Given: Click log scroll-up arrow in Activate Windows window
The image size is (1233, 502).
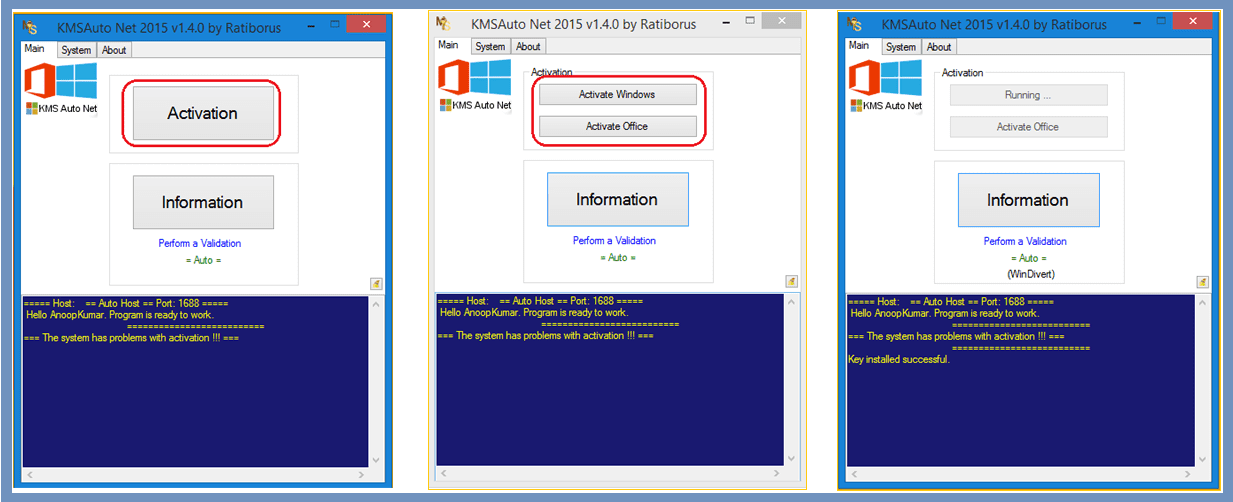Looking at the screenshot, I should click(x=791, y=301).
